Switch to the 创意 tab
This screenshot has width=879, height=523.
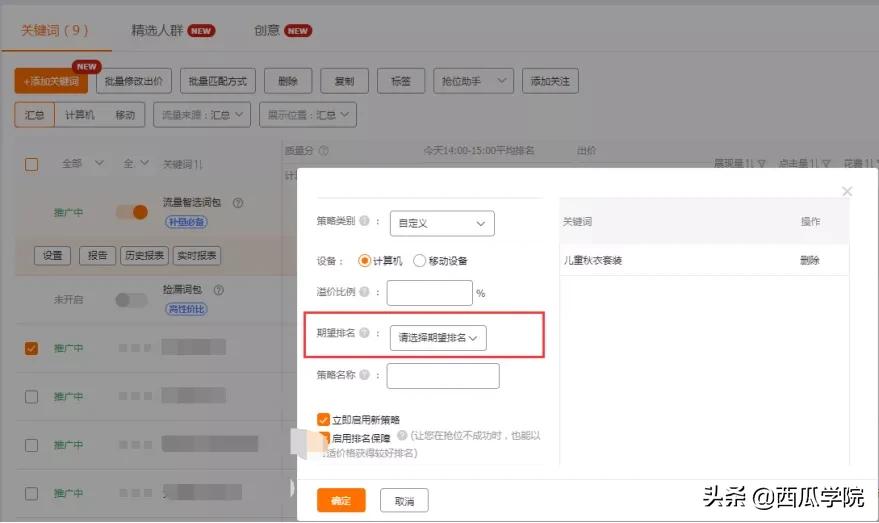[283, 30]
